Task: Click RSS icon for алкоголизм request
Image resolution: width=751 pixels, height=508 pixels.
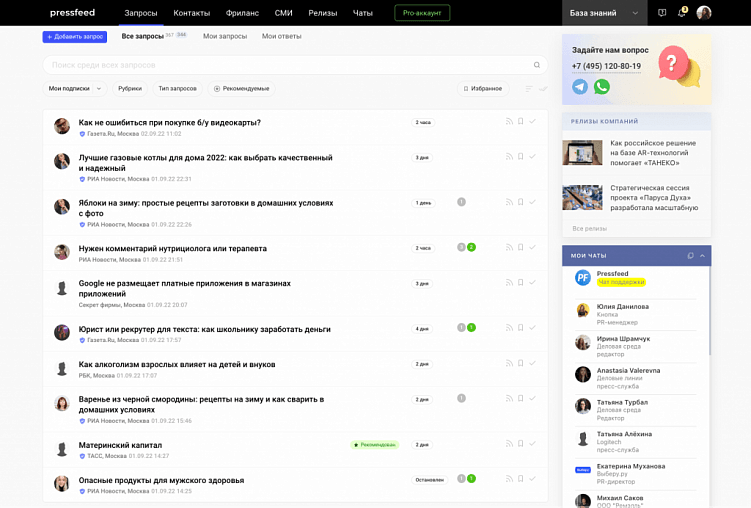Action: [x=509, y=363]
